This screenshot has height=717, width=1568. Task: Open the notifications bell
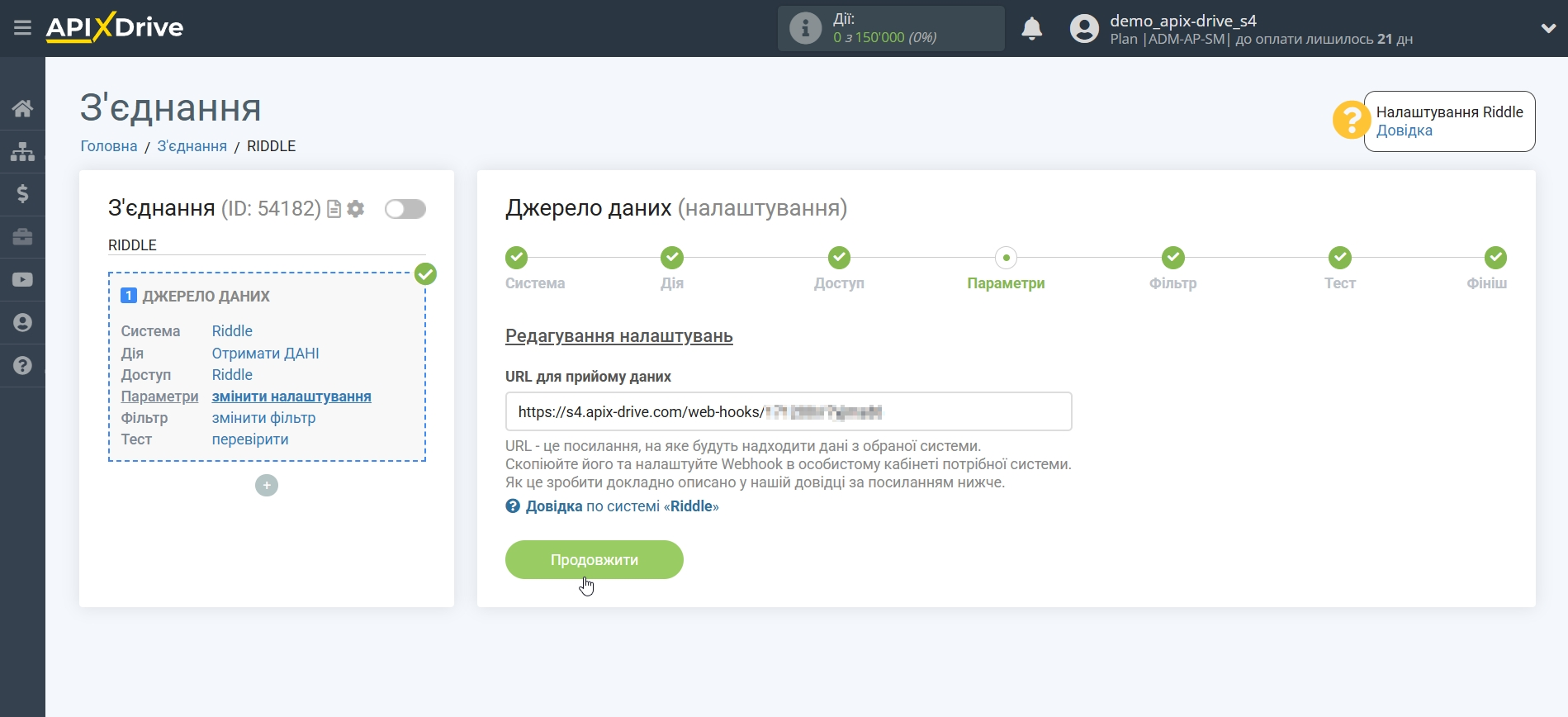point(1031,28)
